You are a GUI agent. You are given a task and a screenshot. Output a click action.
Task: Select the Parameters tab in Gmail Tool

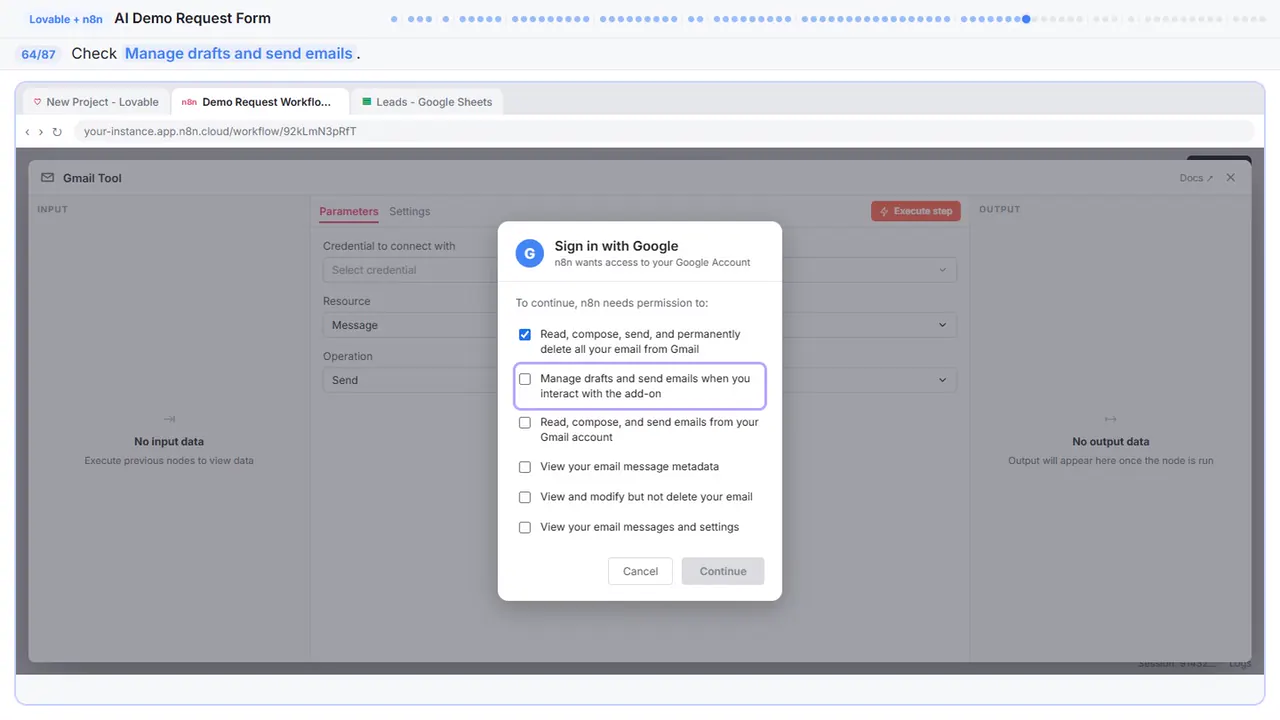349,212
